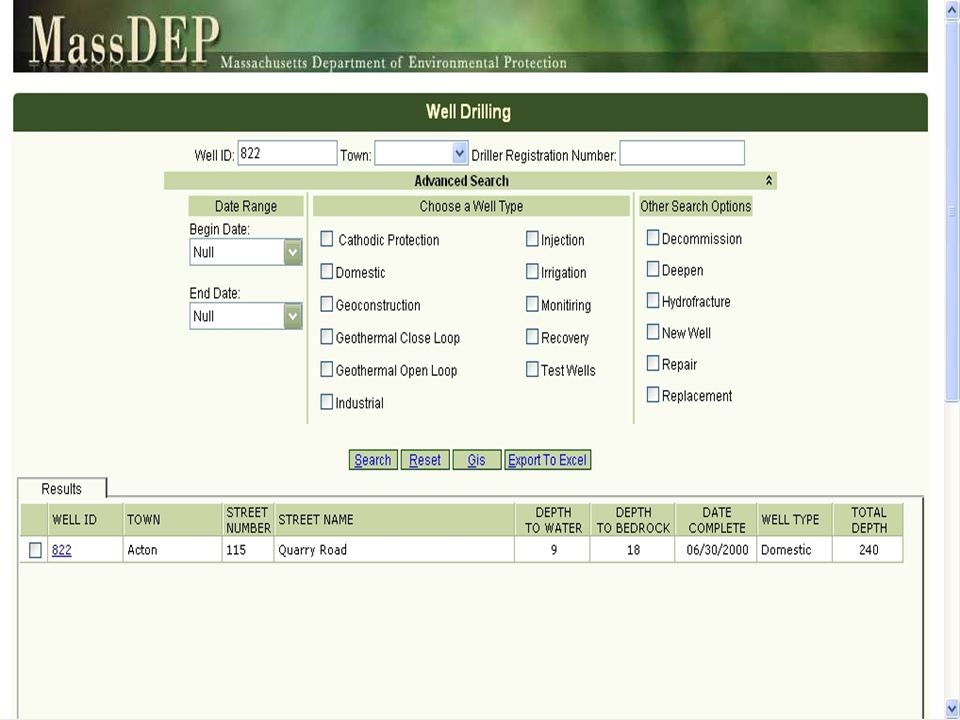960x720 pixels.
Task: Select the row checkbox for well 822
Action: pos(36,550)
